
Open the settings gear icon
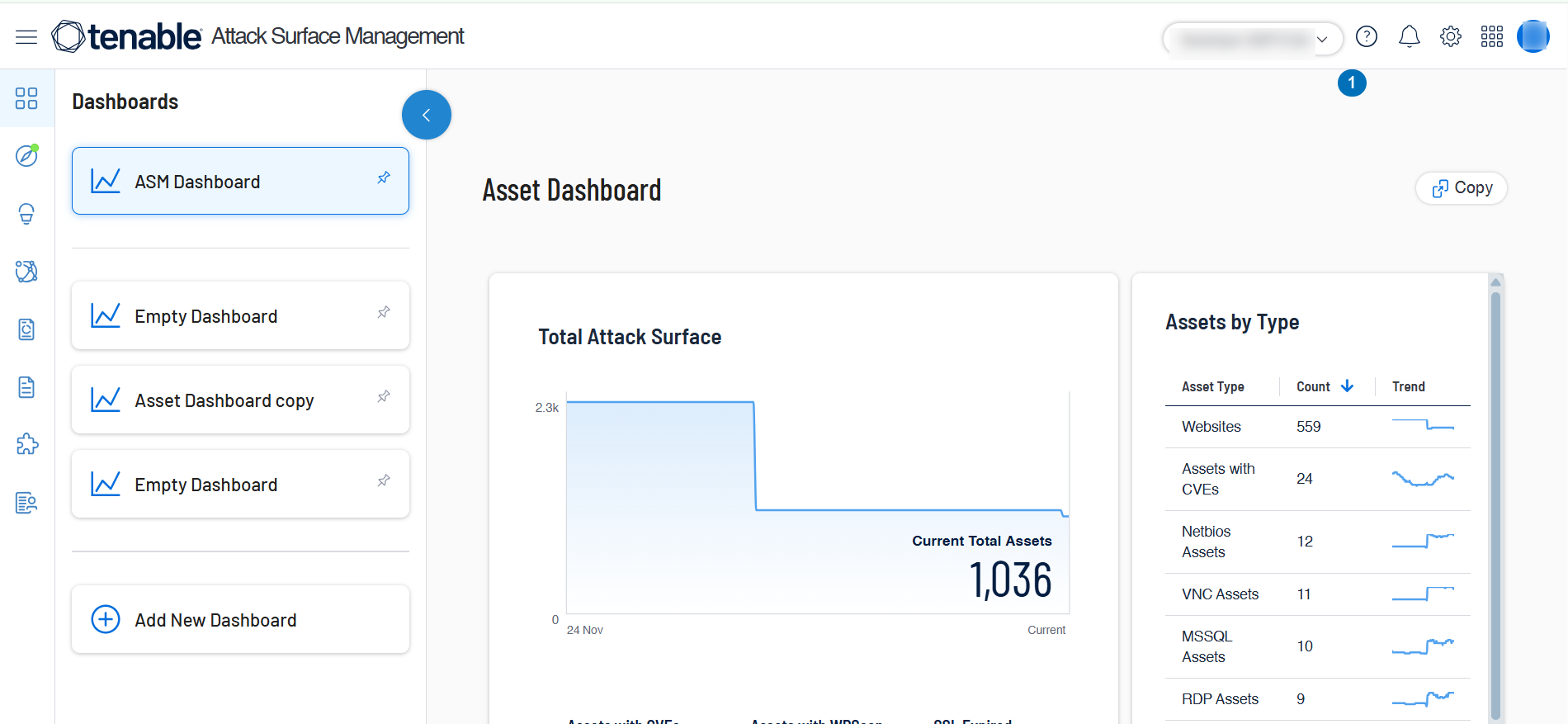point(1450,37)
